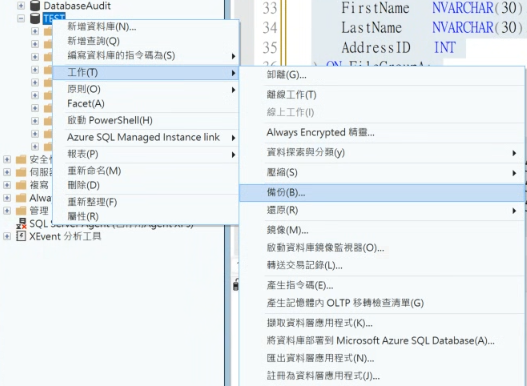Select the XEvent 分析工具 tree item

point(65,236)
